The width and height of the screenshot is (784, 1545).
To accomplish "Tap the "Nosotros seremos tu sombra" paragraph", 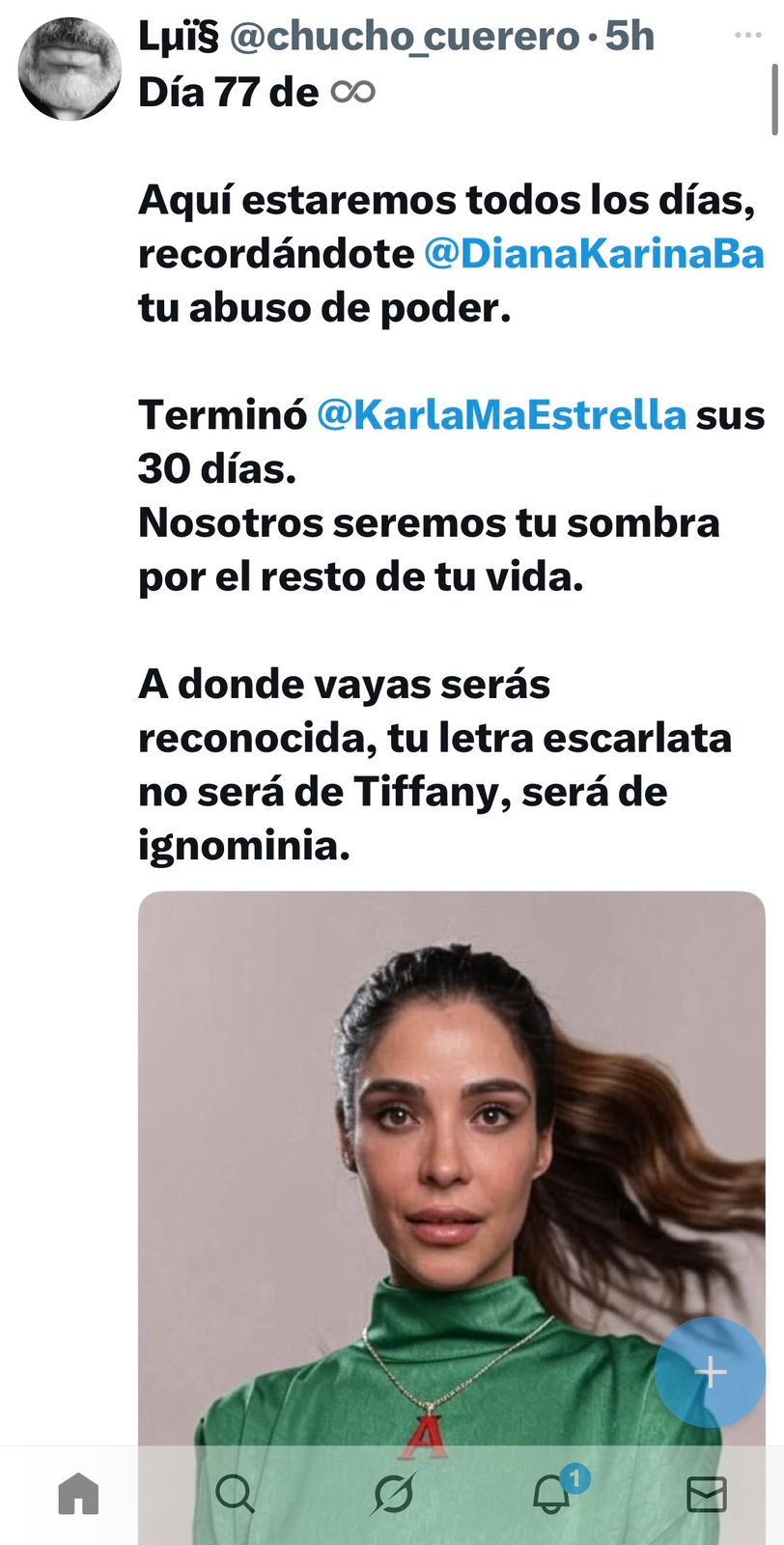I will pyautogui.click(x=429, y=549).
